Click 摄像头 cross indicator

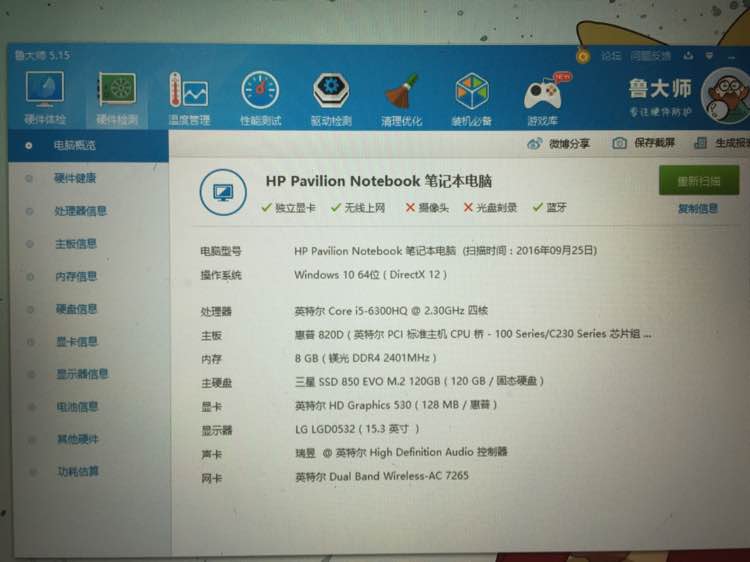click(427, 207)
